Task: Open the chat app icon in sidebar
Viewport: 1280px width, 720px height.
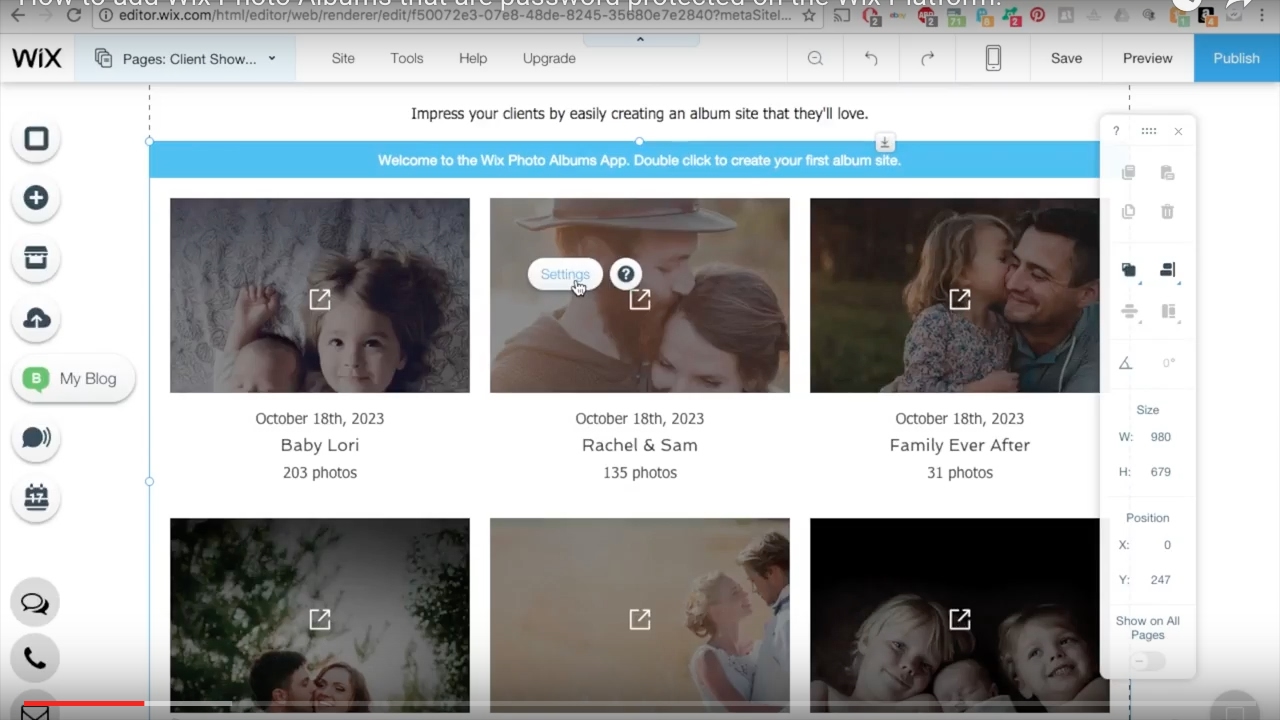Action: click(x=36, y=438)
